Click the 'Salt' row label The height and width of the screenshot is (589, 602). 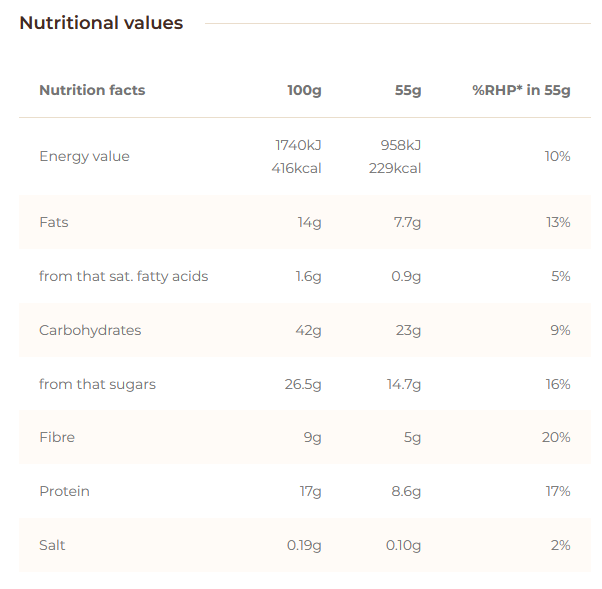52,545
